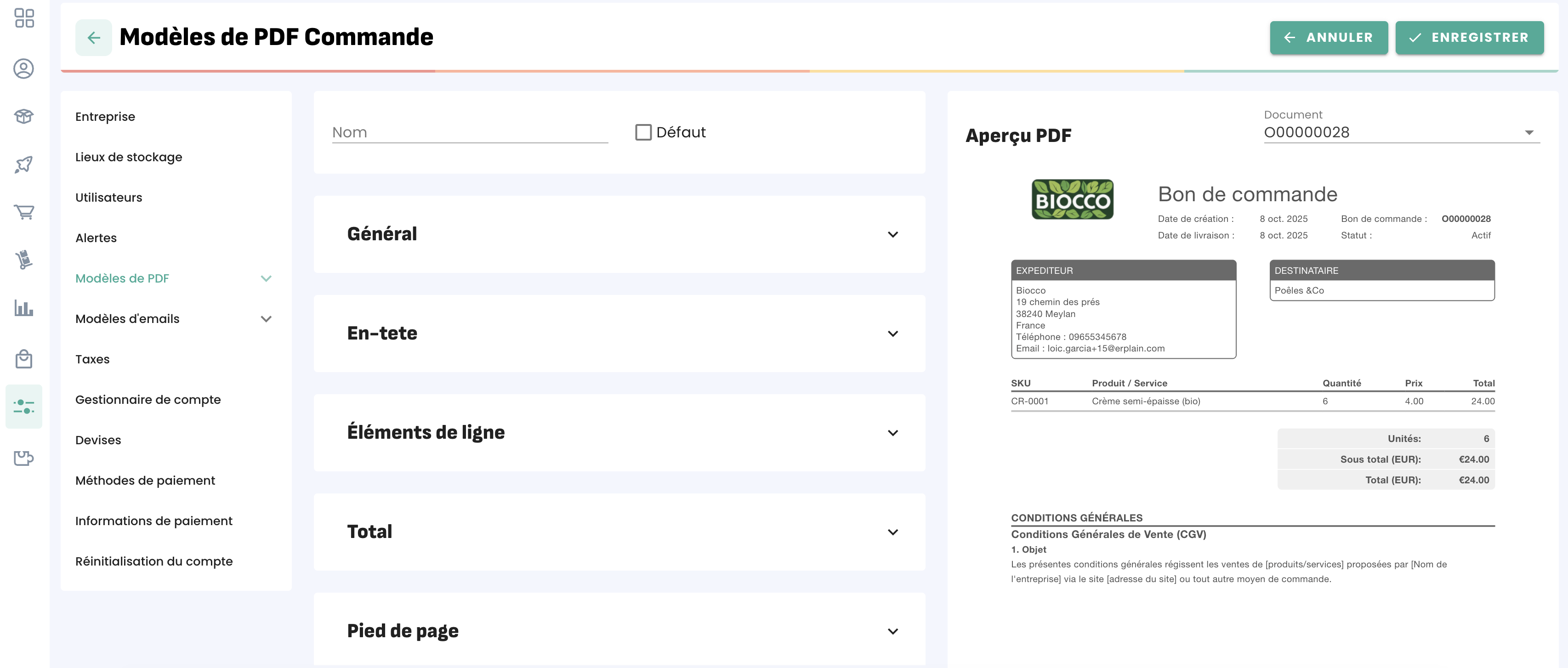Open the dashboard grid icon in sidebar
1568x668 pixels.
[x=24, y=18]
